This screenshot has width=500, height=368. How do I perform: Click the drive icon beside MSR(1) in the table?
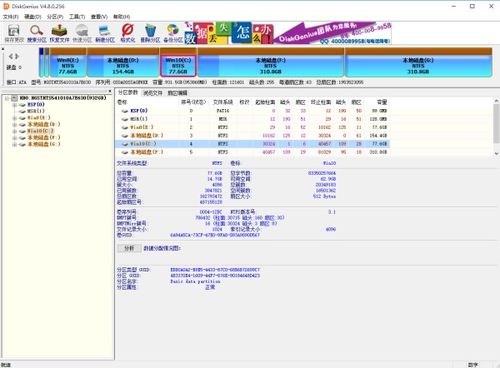[125, 119]
